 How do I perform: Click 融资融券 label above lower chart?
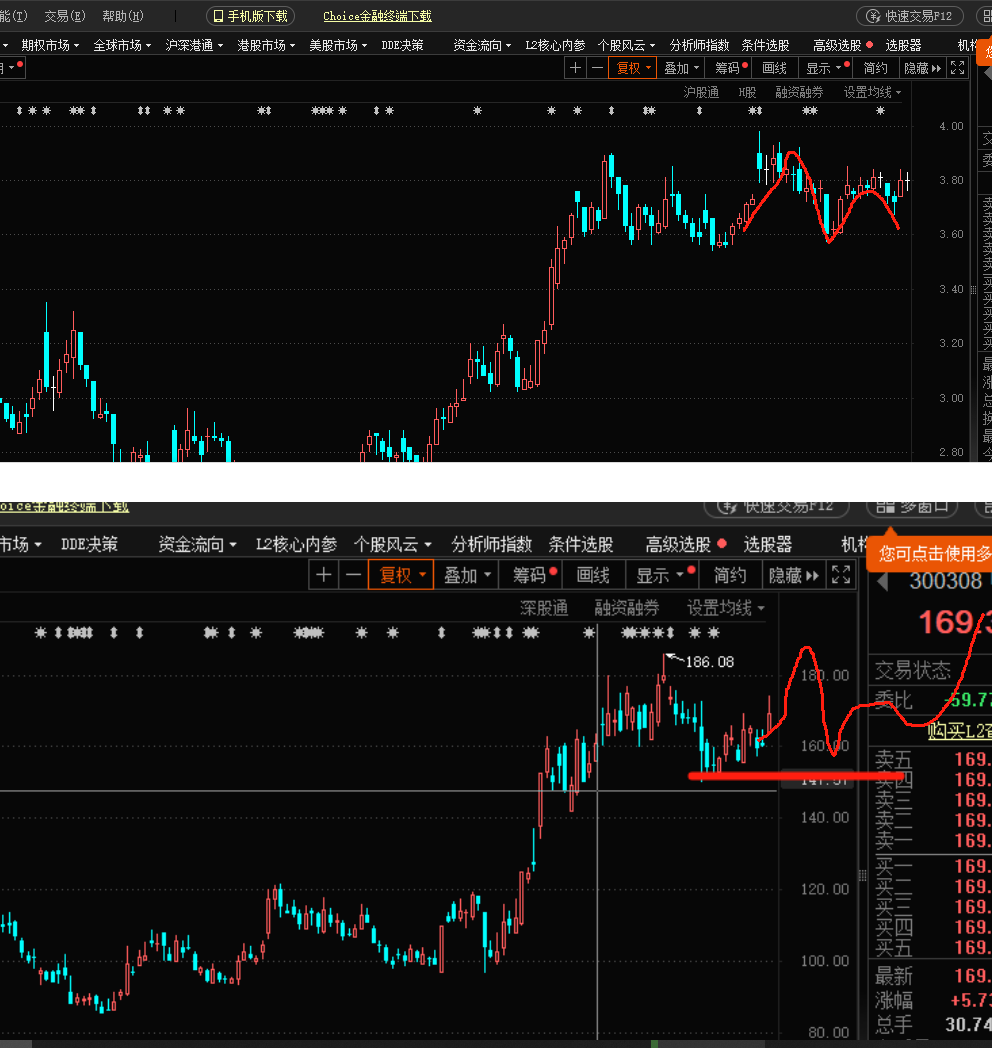[x=626, y=608]
